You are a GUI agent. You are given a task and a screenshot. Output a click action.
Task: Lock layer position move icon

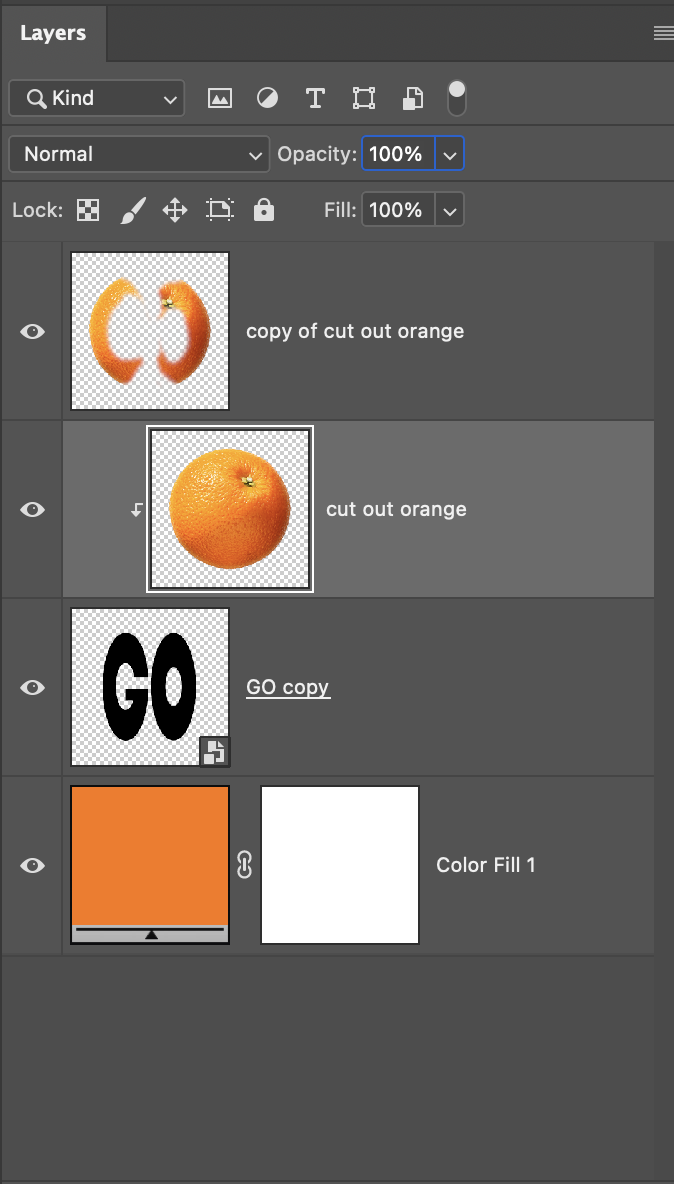point(175,210)
